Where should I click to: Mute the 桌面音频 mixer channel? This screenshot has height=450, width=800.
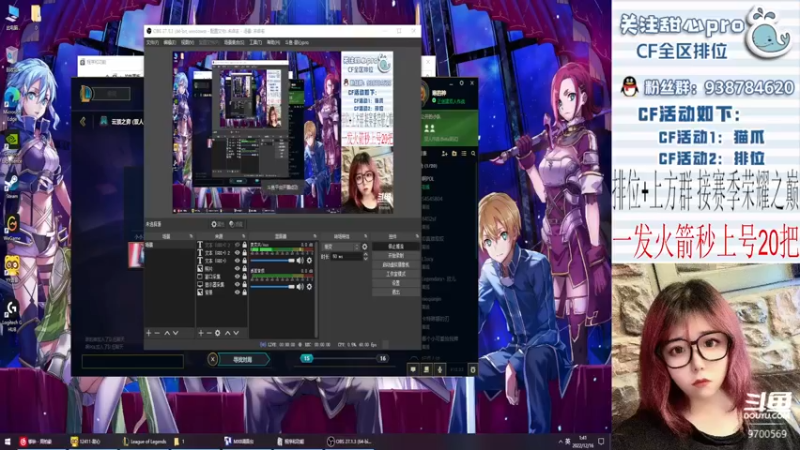(301, 287)
